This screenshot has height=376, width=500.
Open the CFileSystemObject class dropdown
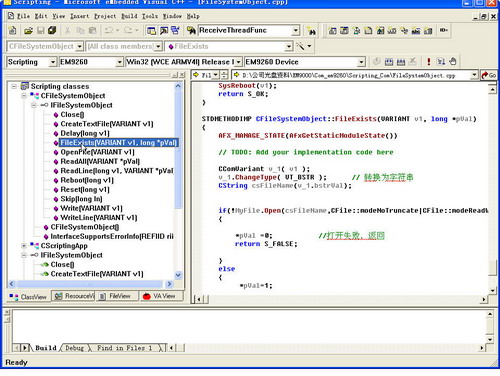[79, 46]
